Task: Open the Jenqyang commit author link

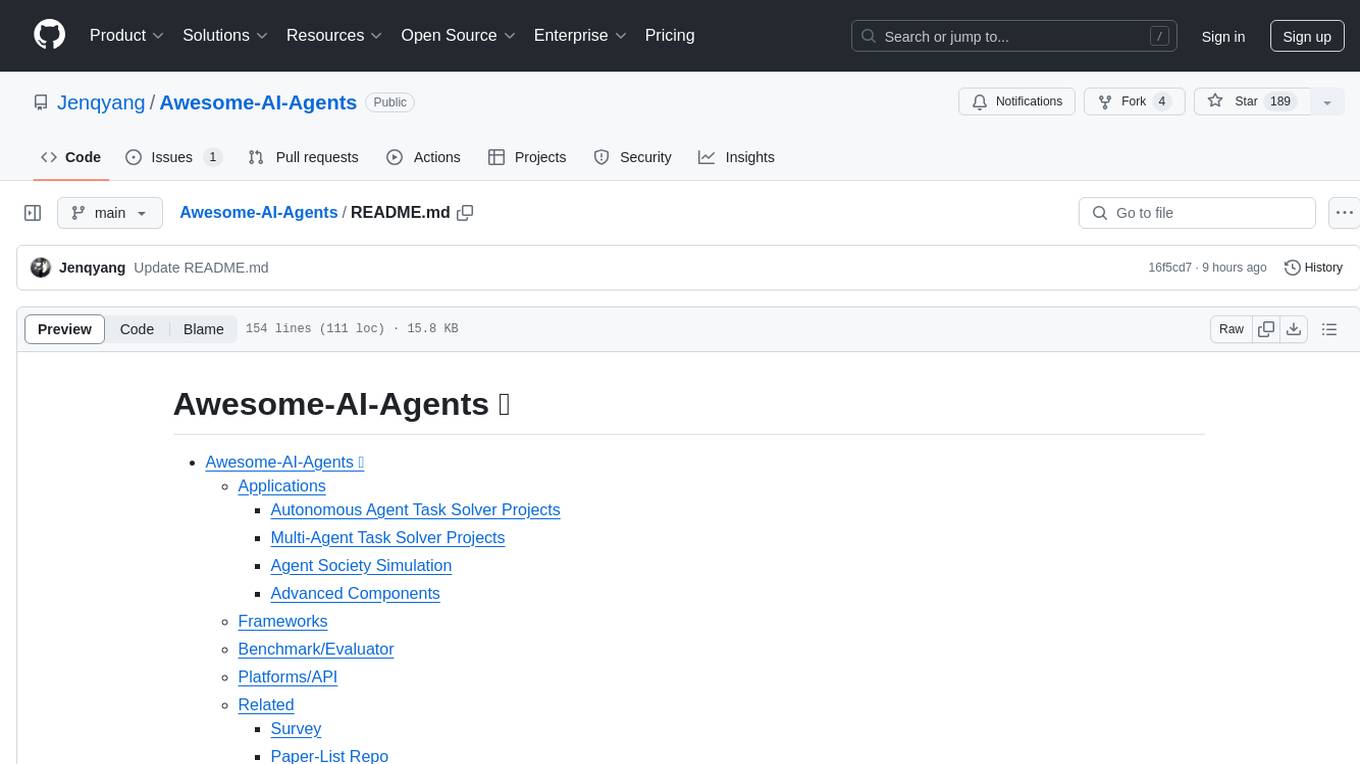Action: [x=92, y=268]
